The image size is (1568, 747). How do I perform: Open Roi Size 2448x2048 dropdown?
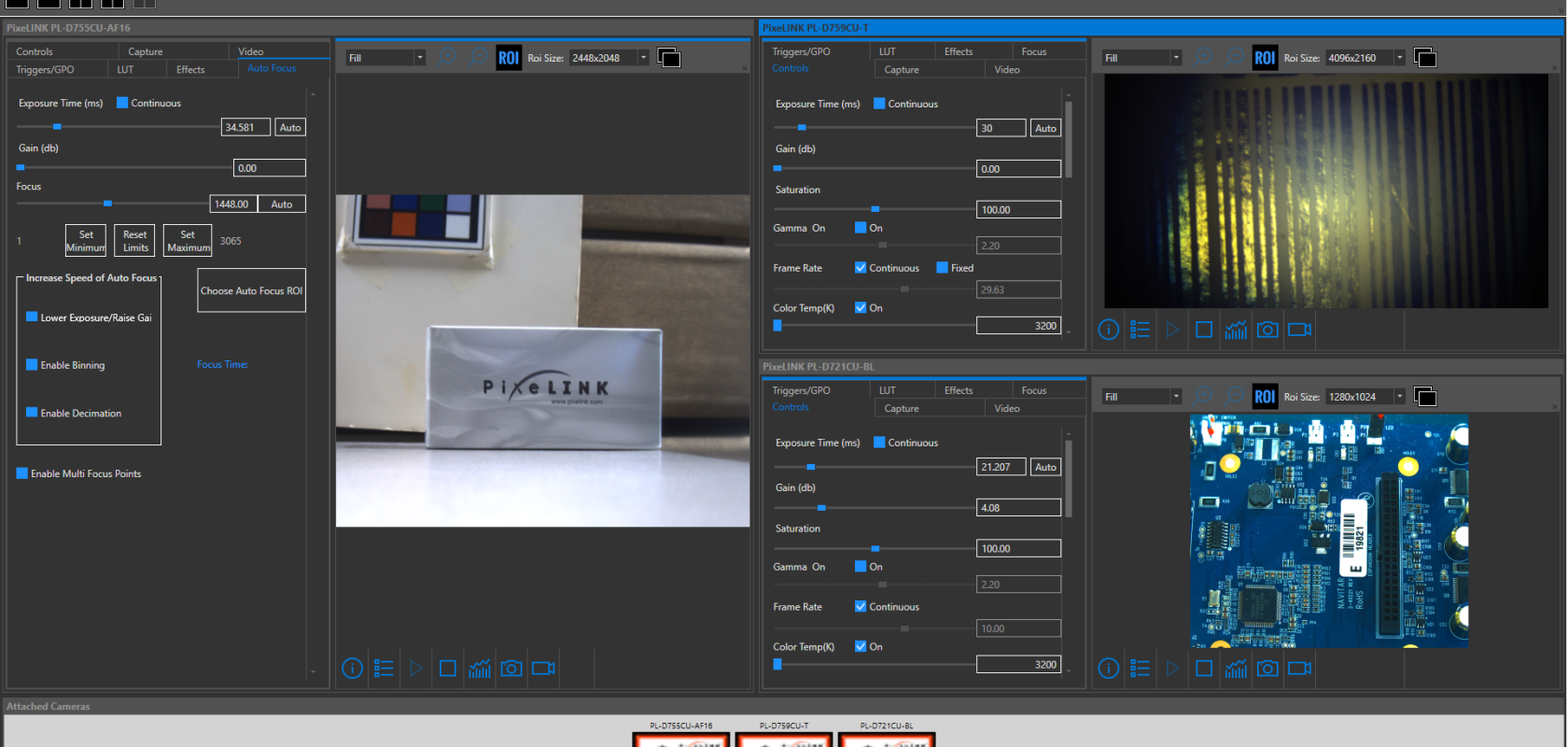(x=609, y=58)
